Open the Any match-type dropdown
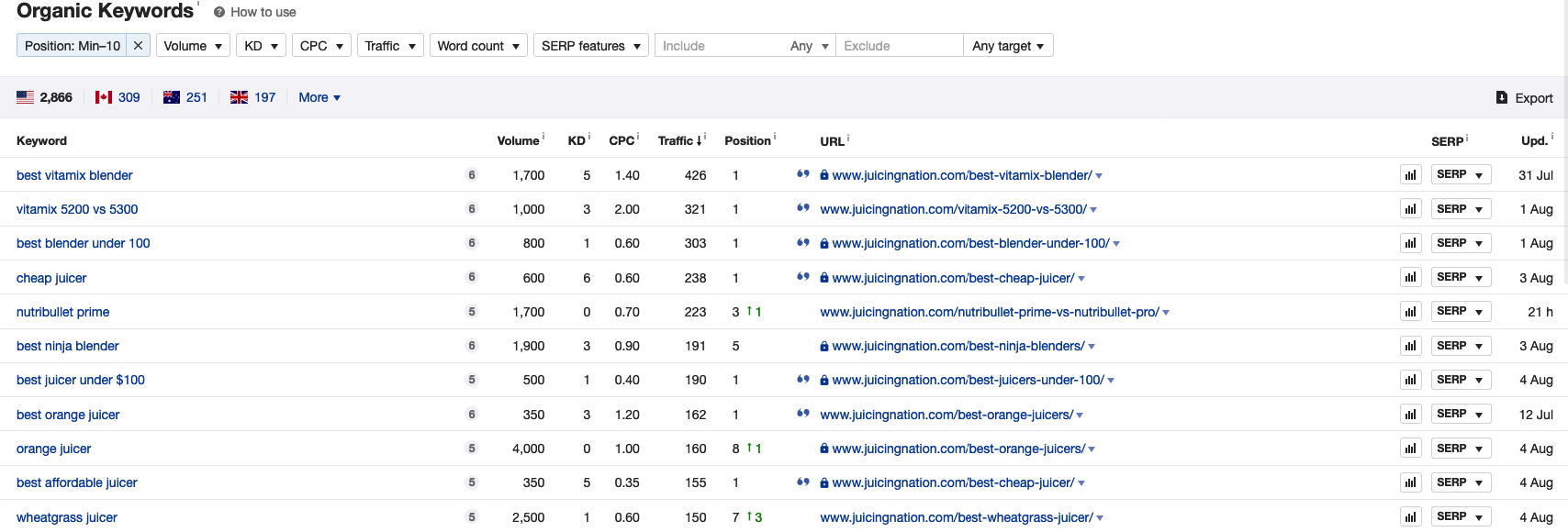This screenshot has width=1568, height=532. pos(810,46)
